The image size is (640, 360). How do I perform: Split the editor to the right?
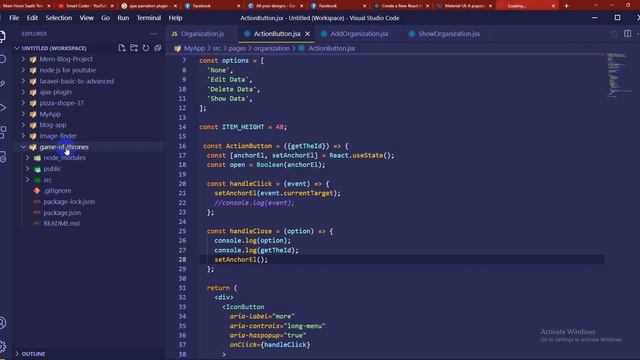click(x=627, y=33)
